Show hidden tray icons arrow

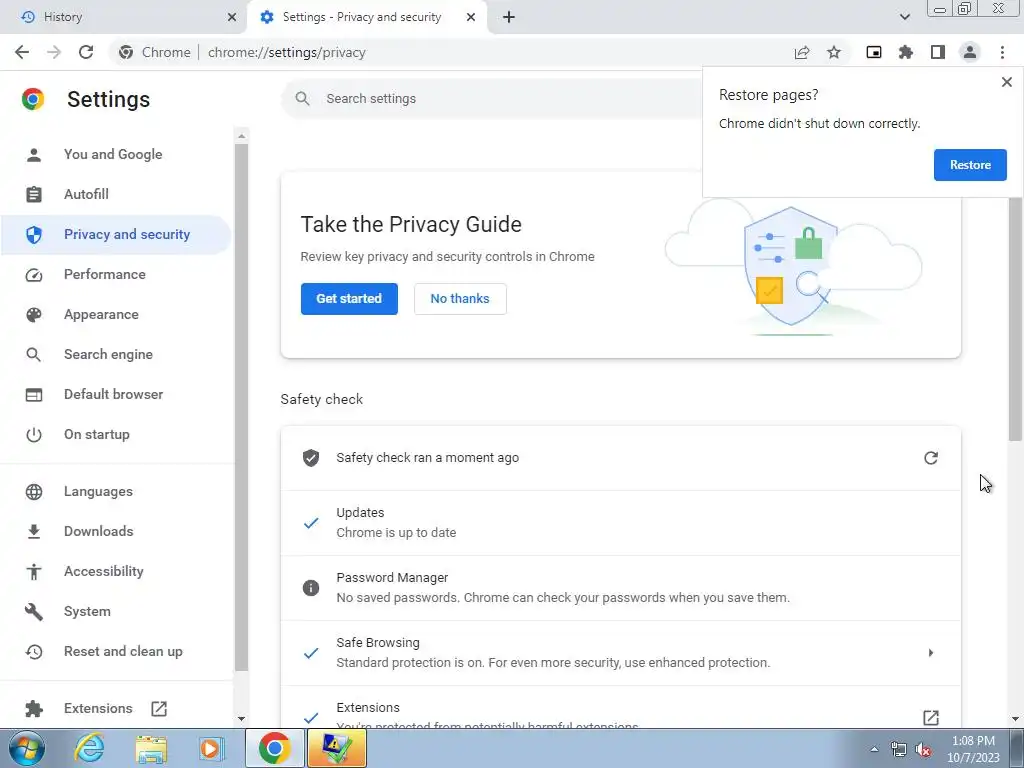874,749
